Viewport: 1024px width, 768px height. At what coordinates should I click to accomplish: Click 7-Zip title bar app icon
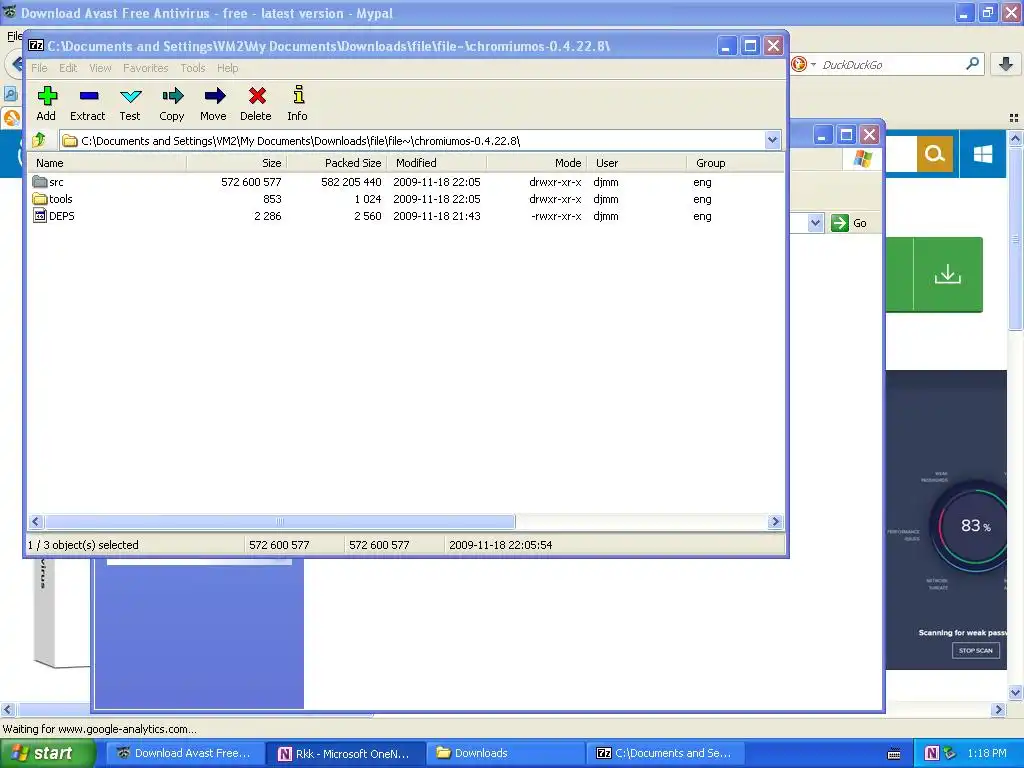36,45
